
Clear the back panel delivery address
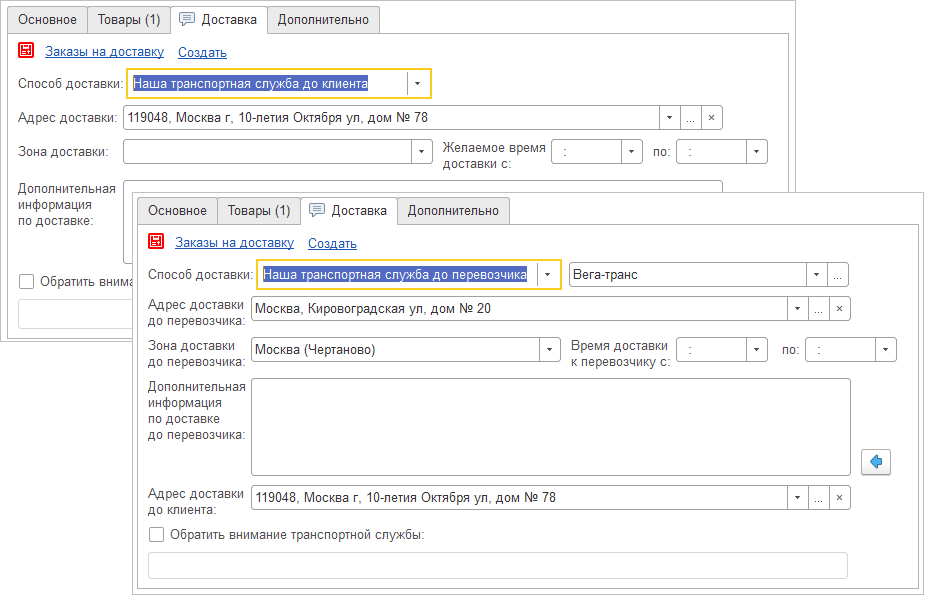point(711,118)
